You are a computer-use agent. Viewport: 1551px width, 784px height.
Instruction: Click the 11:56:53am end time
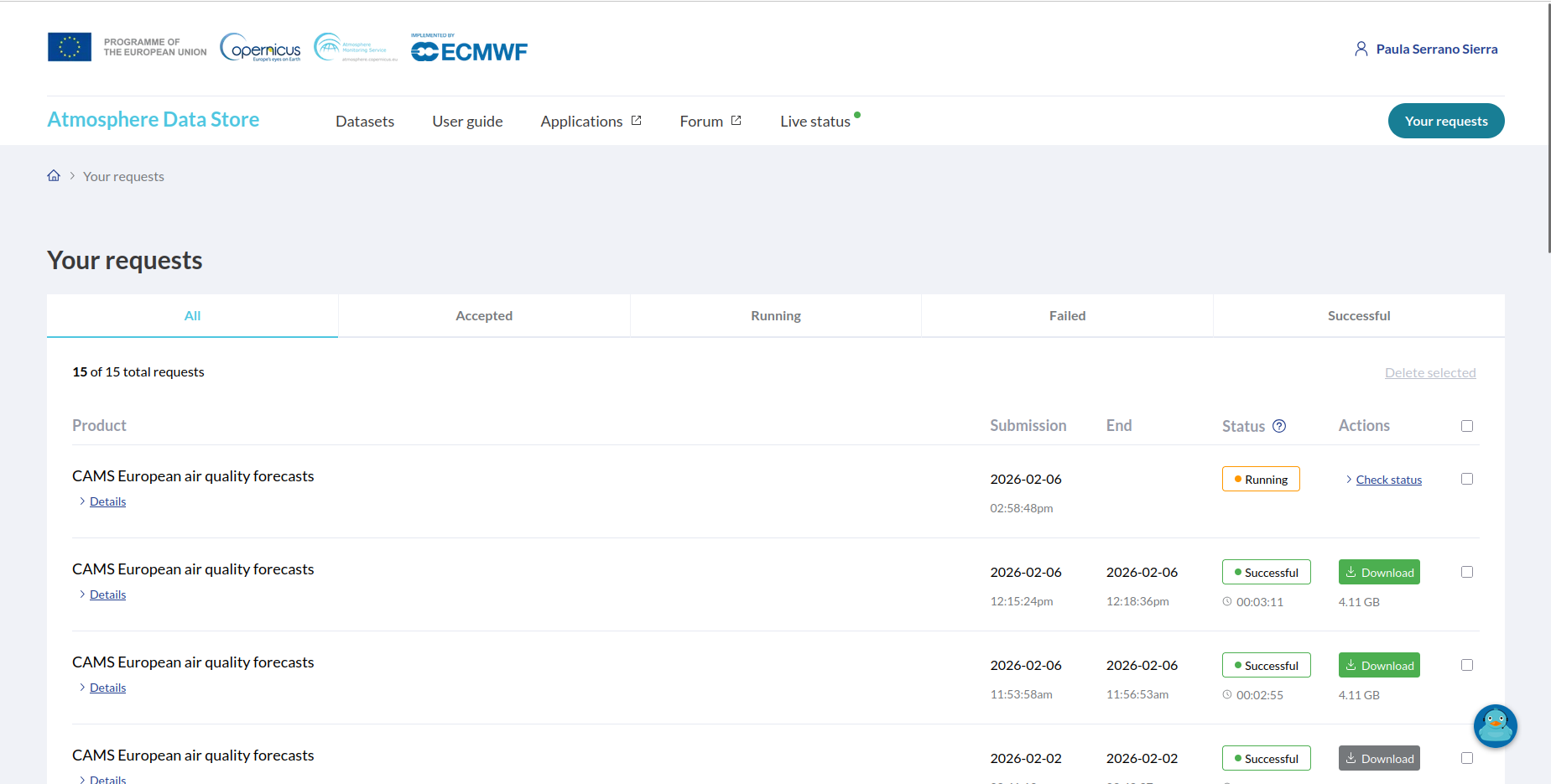point(1137,694)
